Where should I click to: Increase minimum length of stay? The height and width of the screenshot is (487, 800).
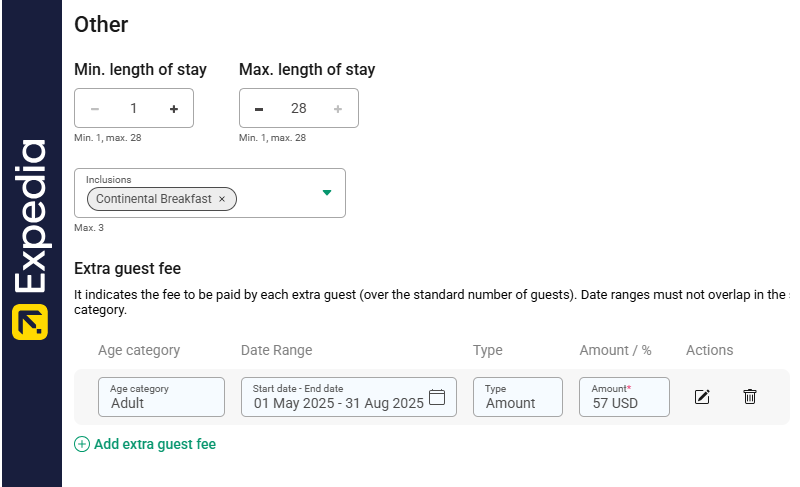pos(174,109)
